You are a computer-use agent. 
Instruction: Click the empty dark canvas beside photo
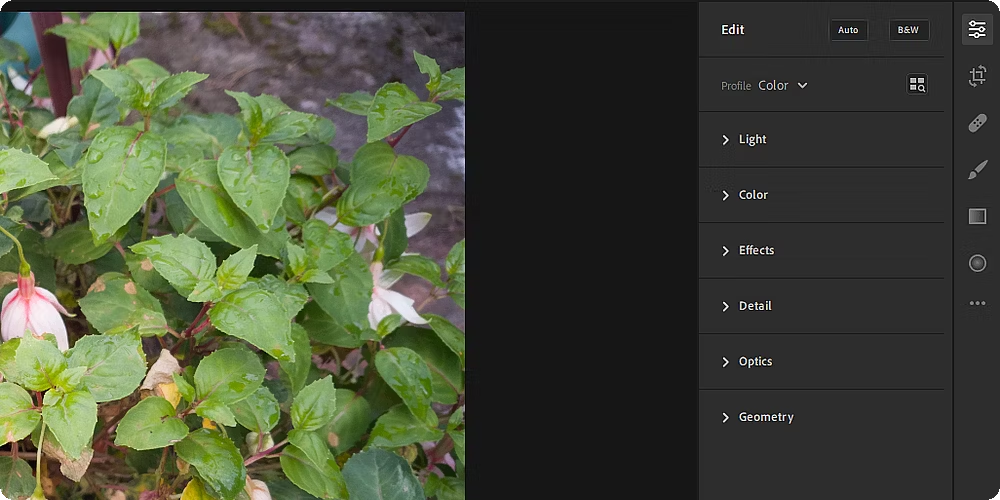[582, 255]
